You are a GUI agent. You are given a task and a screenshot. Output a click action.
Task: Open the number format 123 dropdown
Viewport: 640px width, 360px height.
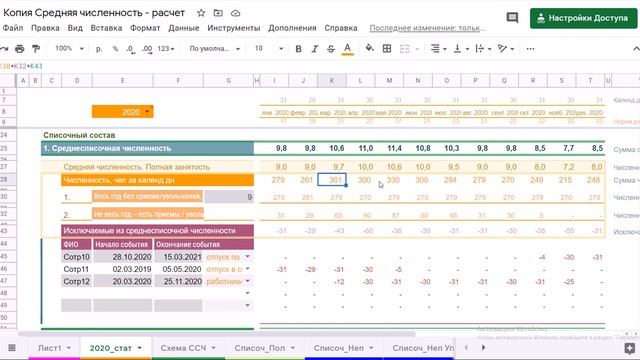point(166,49)
